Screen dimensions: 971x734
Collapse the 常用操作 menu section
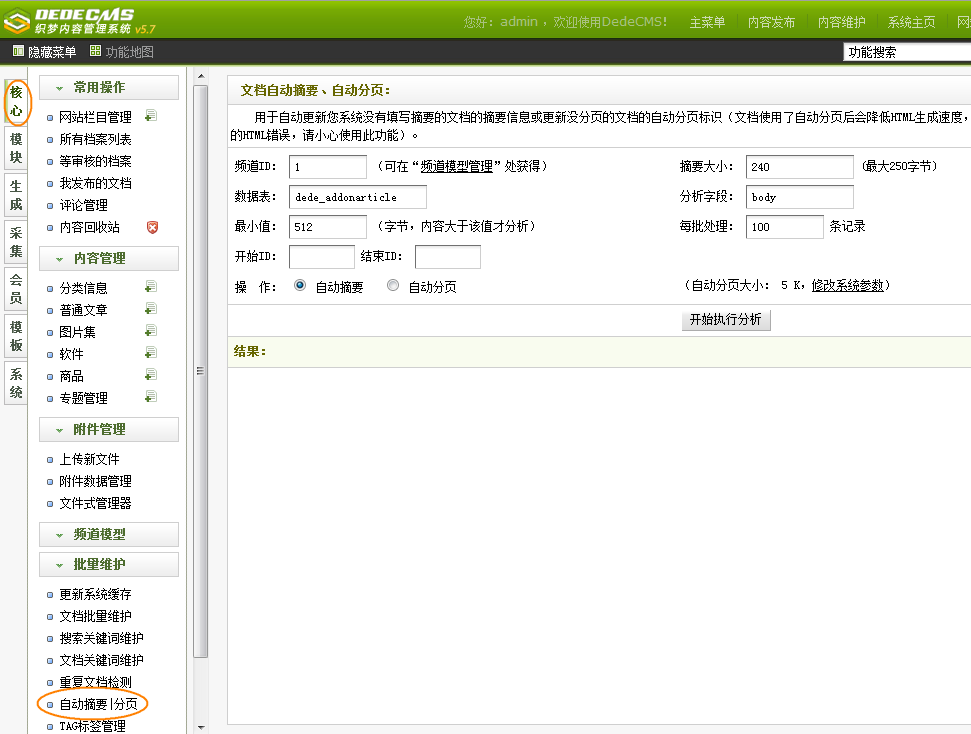(x=109, y=88)
